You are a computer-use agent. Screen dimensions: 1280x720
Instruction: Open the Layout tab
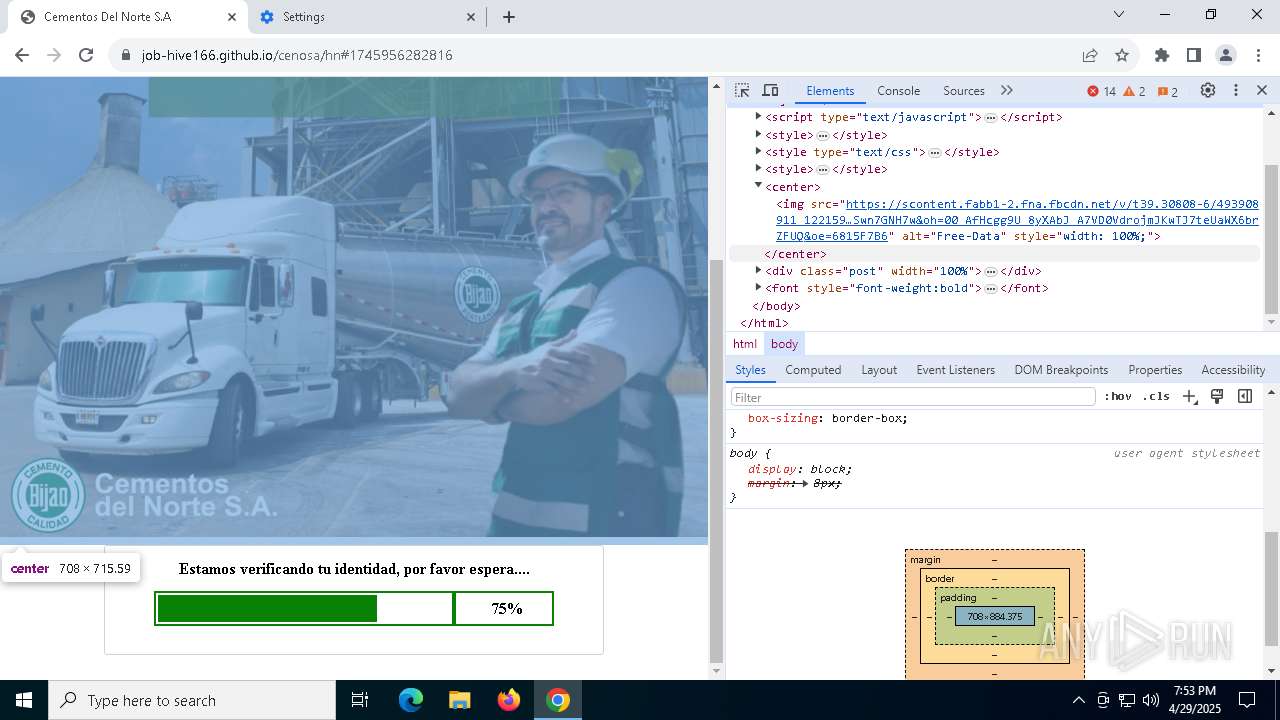click(x=879, y=369)
